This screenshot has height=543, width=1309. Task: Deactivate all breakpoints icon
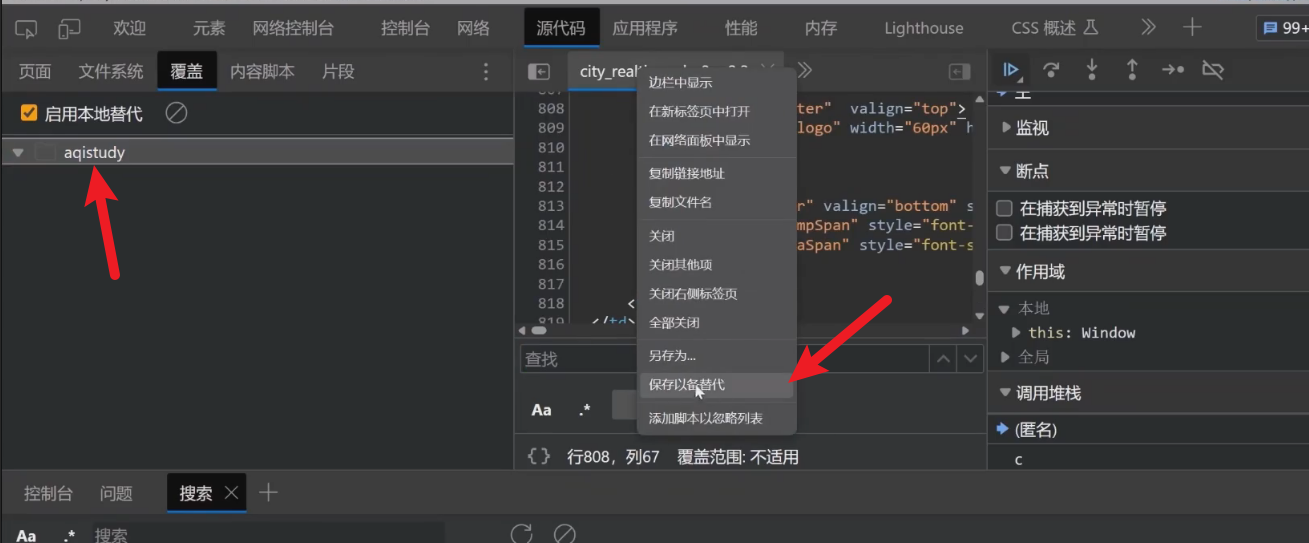click(1213, 70)
